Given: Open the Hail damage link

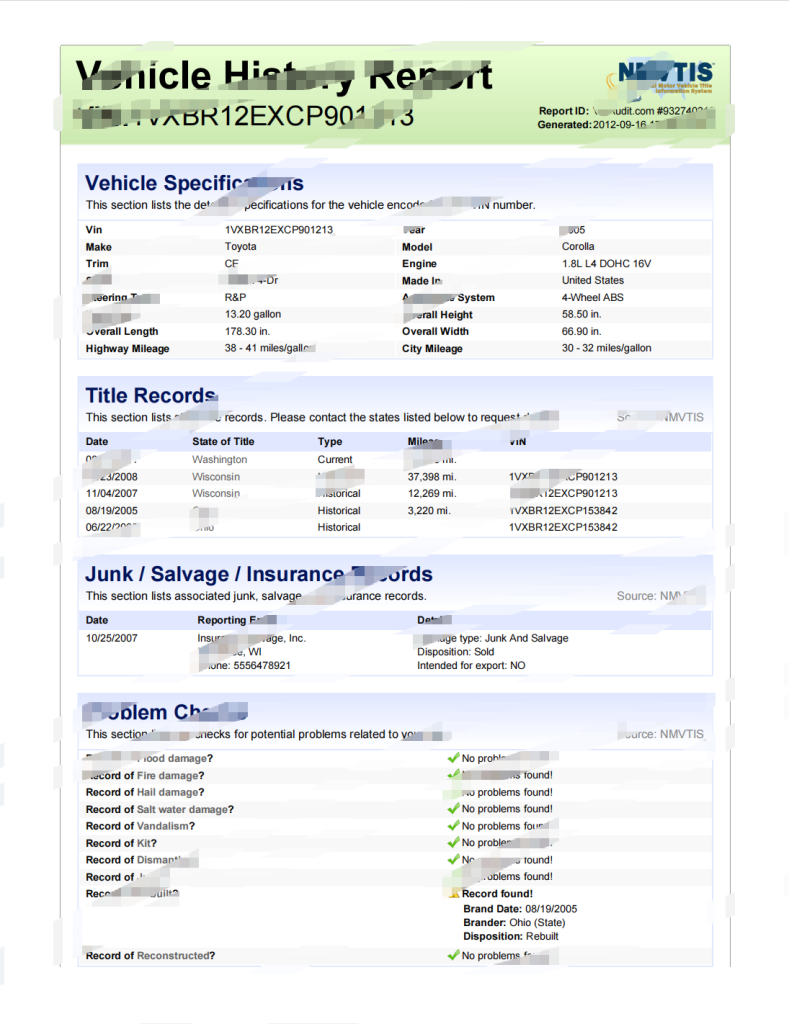Looking at the screenshot, I should click(167, 792).
